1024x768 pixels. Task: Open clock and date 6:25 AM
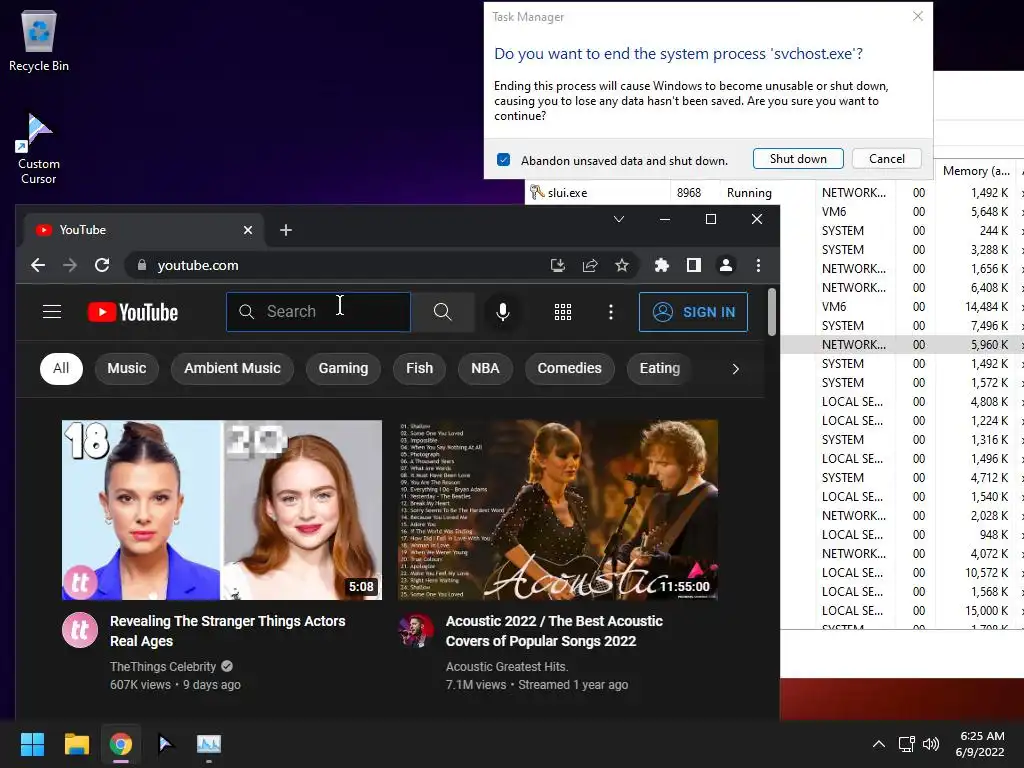tap(980, 744)
